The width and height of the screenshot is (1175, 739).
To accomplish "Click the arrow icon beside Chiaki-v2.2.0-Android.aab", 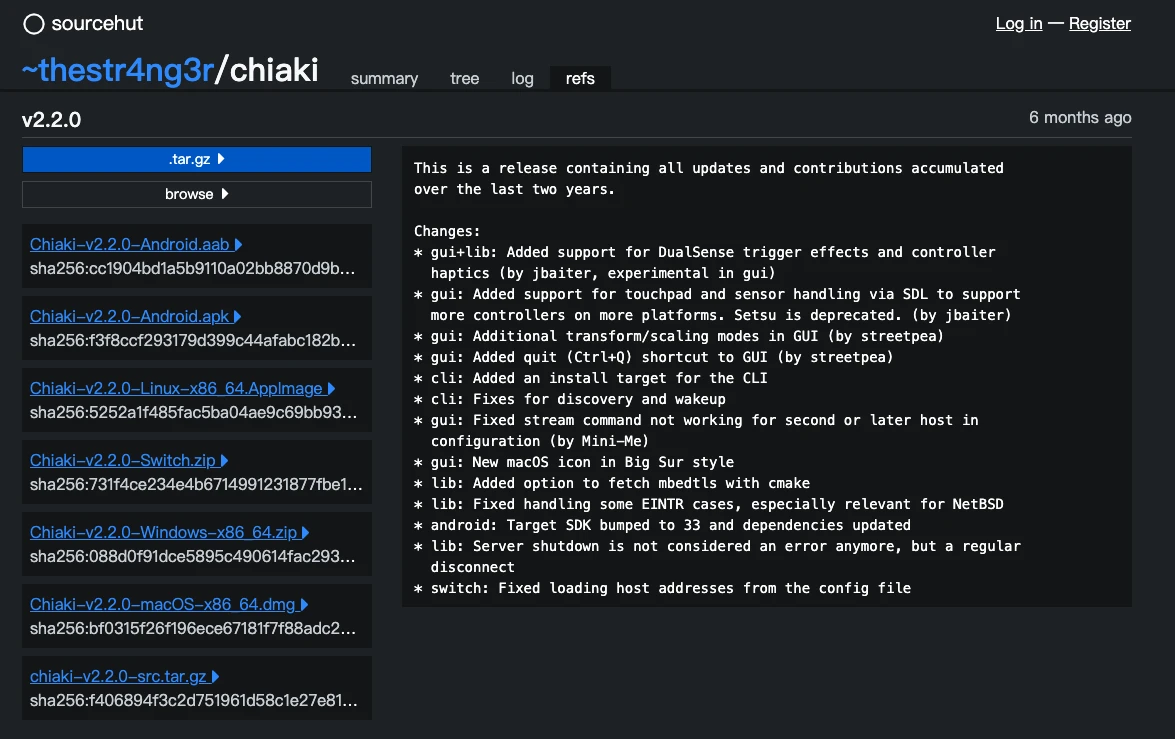I will 239,245.
